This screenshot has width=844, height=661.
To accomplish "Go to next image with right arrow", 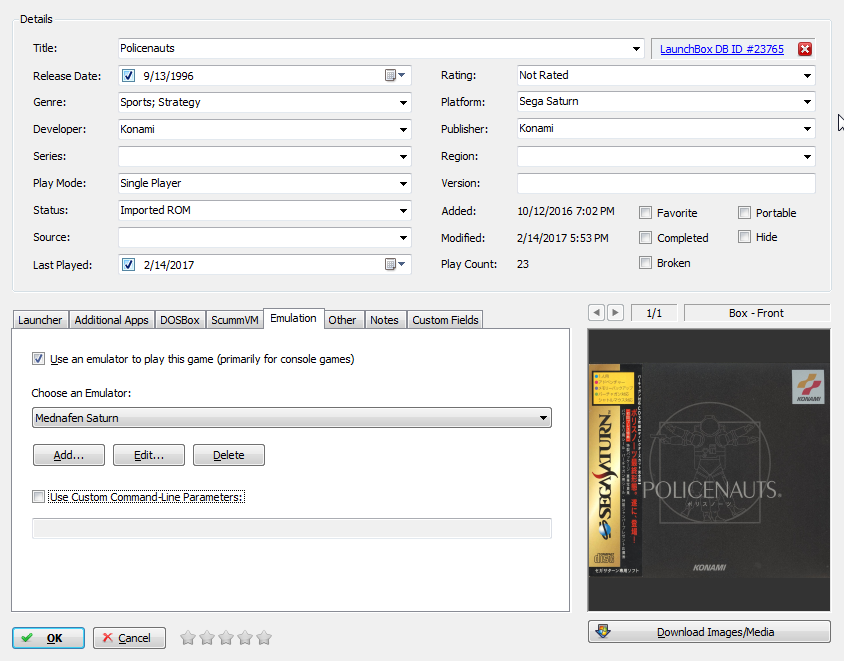I will click(x=615, y=312).
